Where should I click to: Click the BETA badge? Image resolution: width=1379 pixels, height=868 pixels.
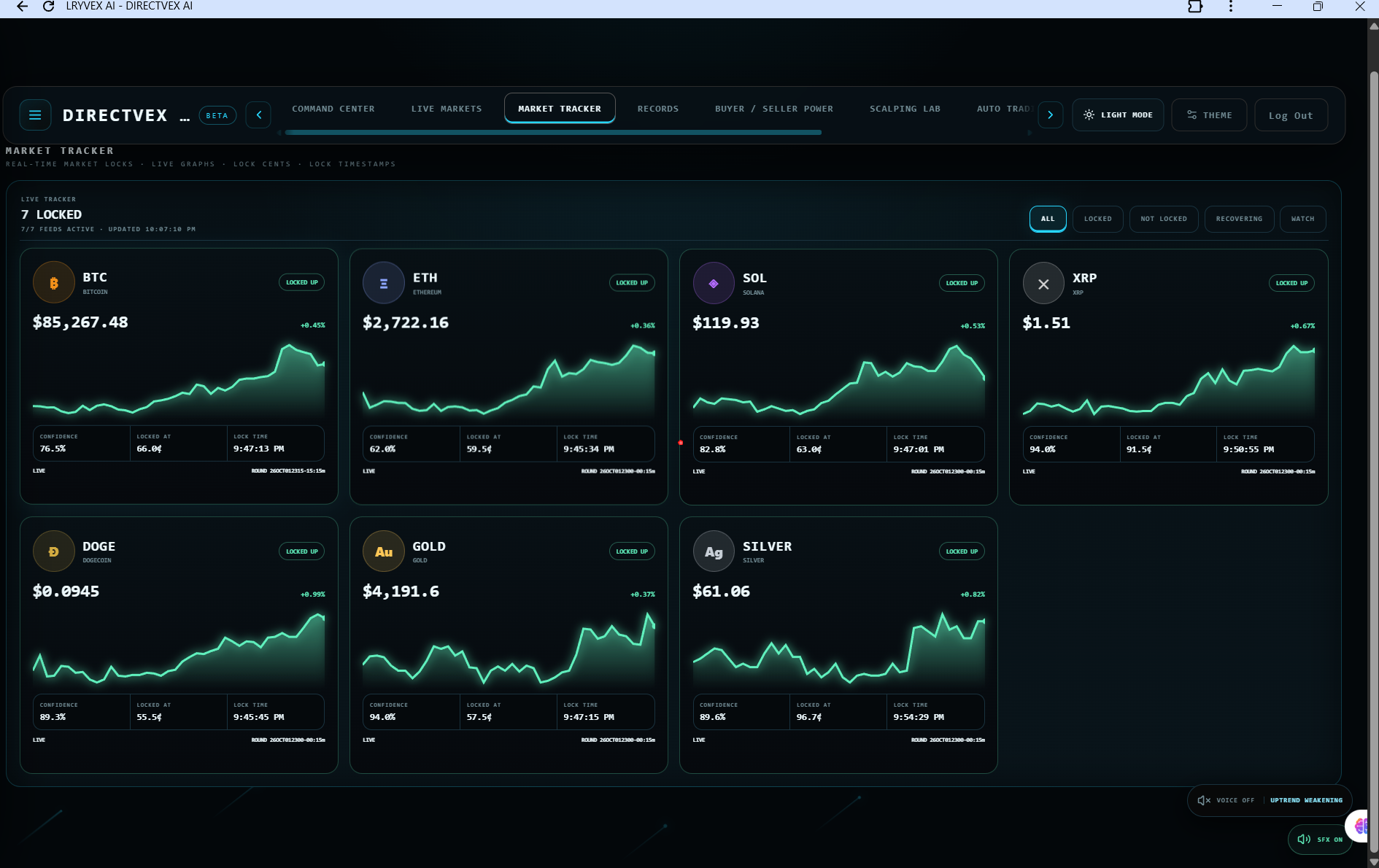point(217,115)
